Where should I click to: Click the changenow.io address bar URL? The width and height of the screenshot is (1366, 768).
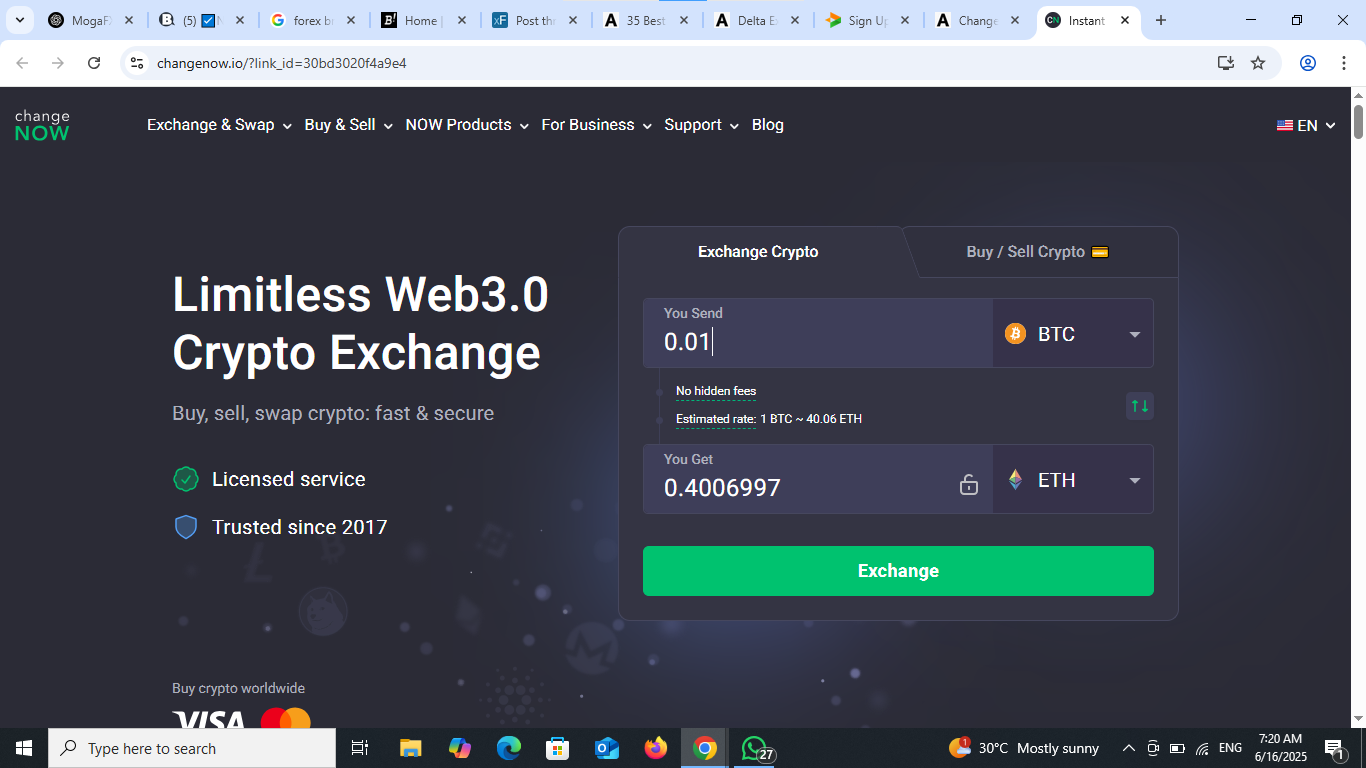click(x=281, y=63)
